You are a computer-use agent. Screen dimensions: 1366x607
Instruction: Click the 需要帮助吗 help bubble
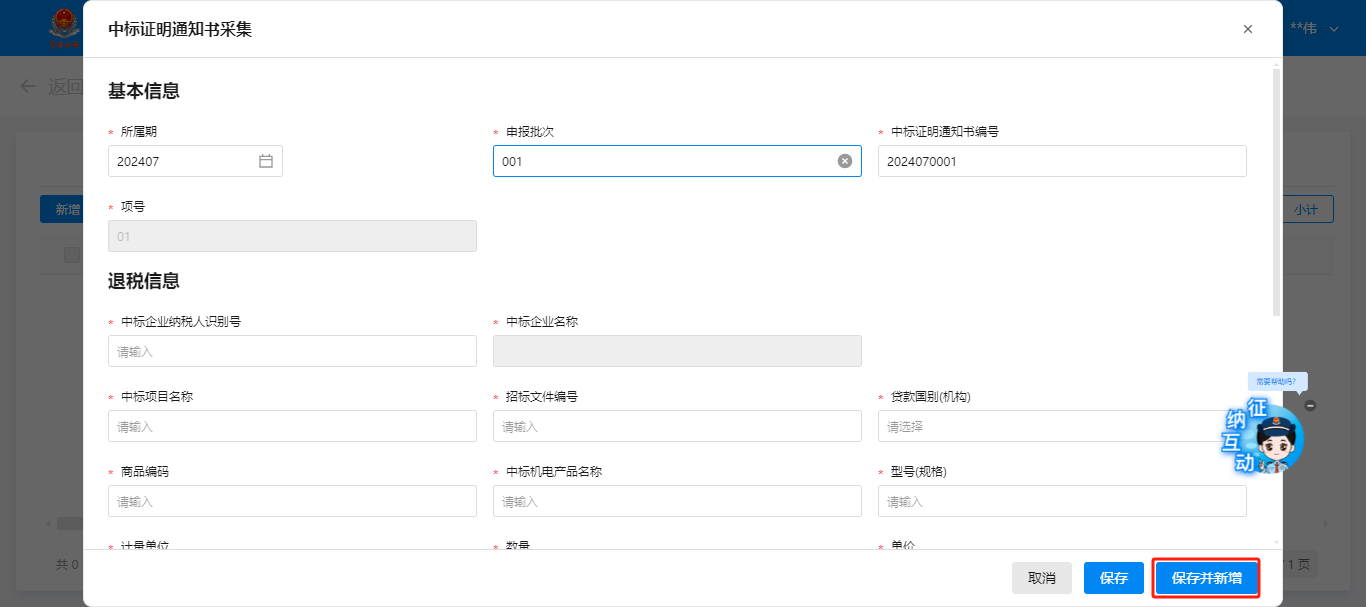pos(1277,382)
